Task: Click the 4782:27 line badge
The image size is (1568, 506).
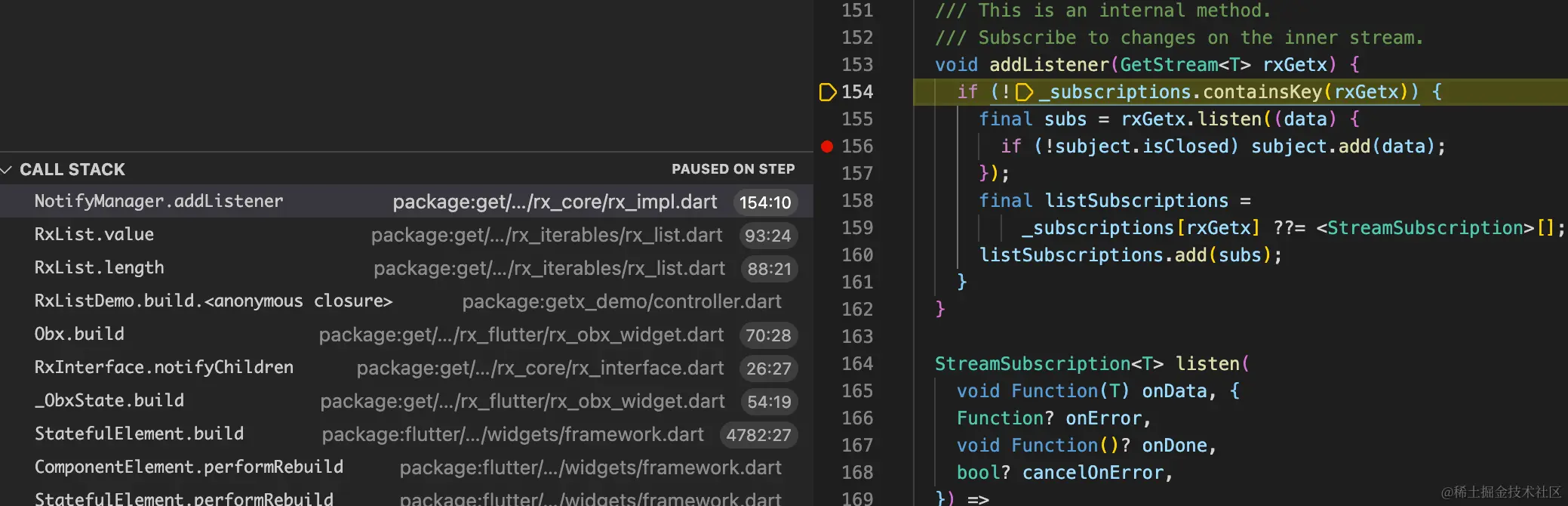Action: [x=758, y=435]
